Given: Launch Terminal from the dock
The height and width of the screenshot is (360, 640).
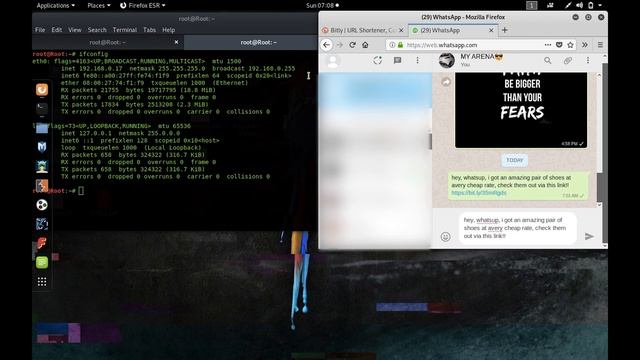Looking at the screenshot, I should click(42, 109).
